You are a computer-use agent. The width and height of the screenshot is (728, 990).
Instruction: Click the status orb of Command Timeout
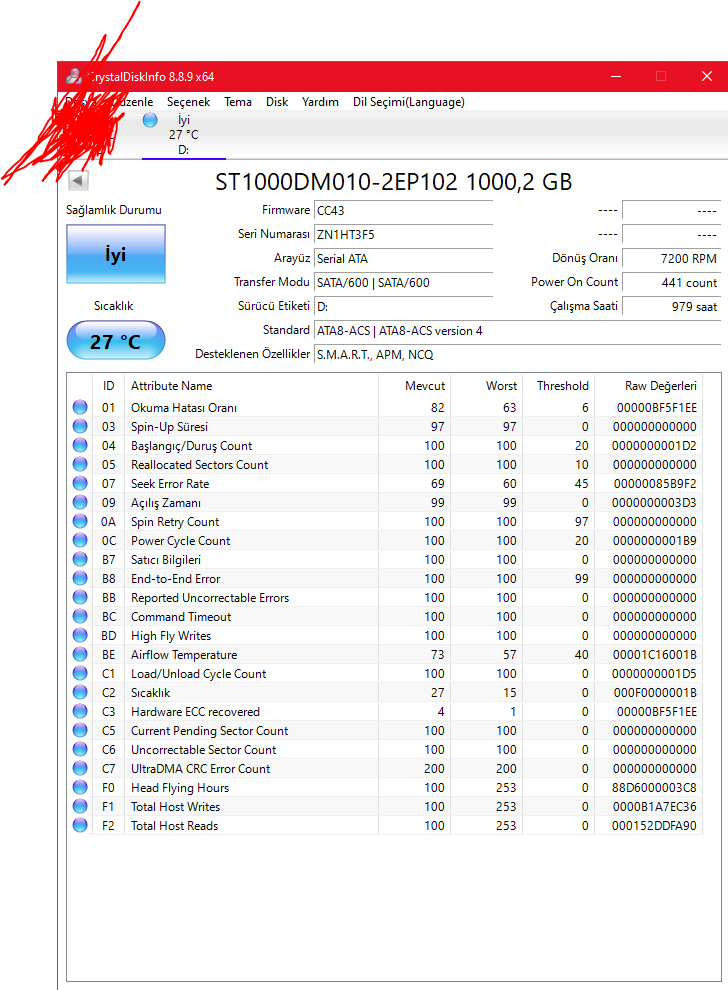click(x=80, y=616)
